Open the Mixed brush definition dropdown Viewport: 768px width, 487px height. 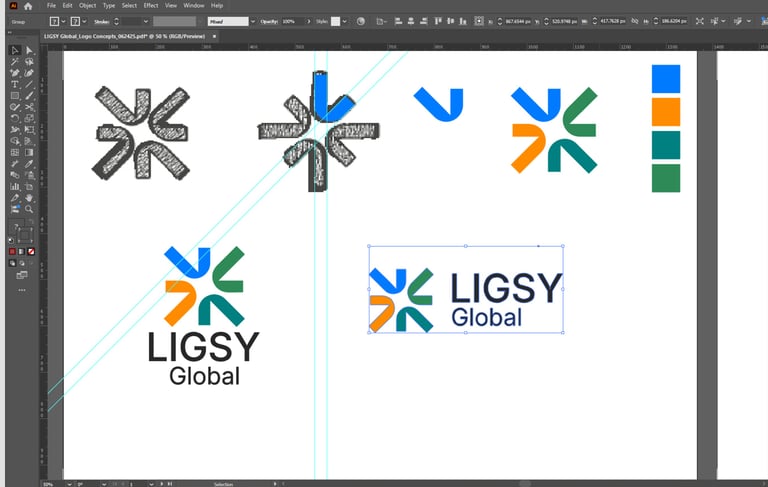[x=253, y=22]
